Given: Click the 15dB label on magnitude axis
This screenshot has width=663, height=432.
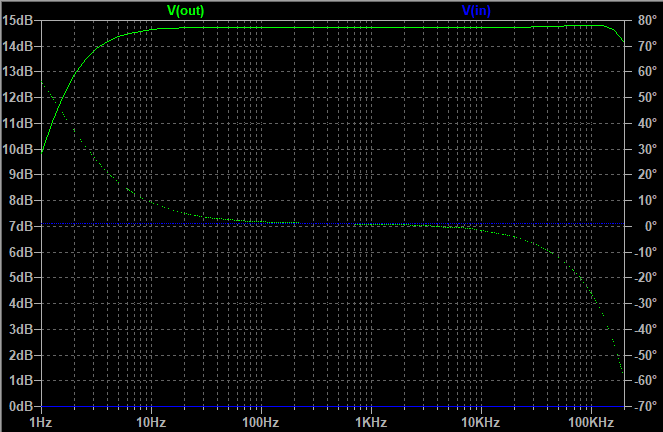Looking at the screenshot, I should click(17, 20).
